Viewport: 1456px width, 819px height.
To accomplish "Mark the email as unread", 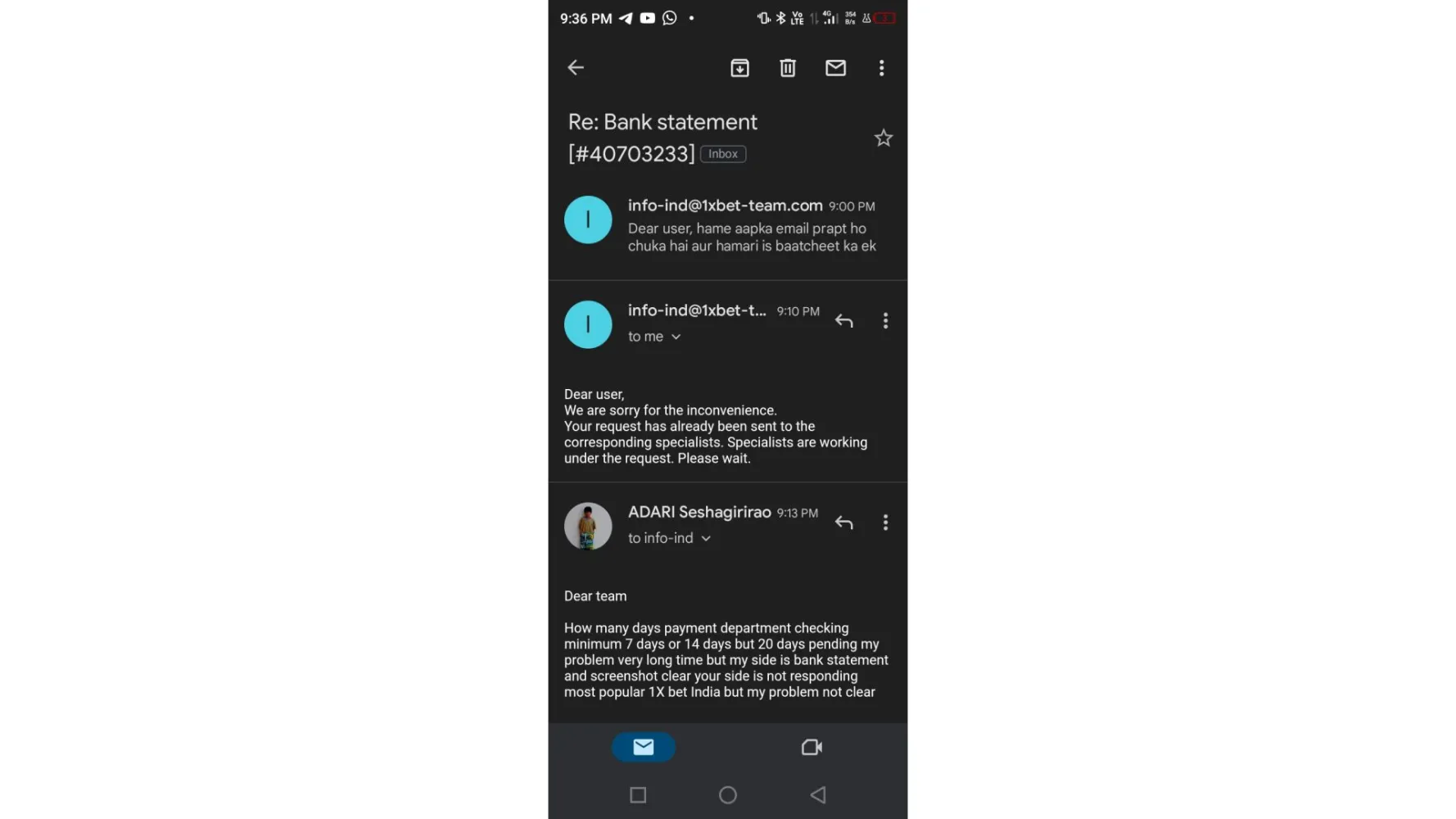I will [835, 68].
